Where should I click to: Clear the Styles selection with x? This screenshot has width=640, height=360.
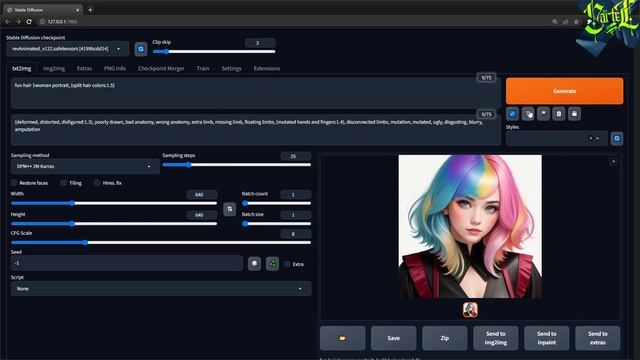590,138
